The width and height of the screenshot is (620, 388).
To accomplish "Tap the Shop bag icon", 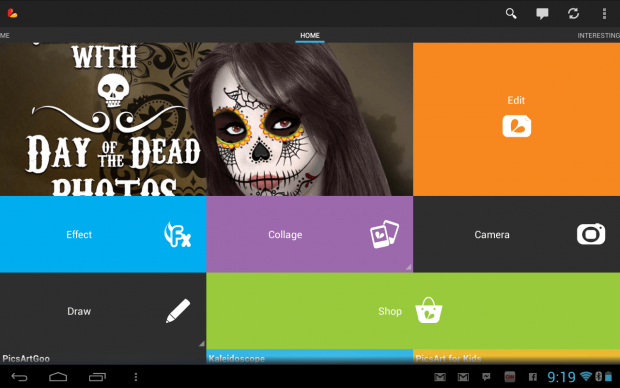I will pyautogui.click(x=429, y=310).
